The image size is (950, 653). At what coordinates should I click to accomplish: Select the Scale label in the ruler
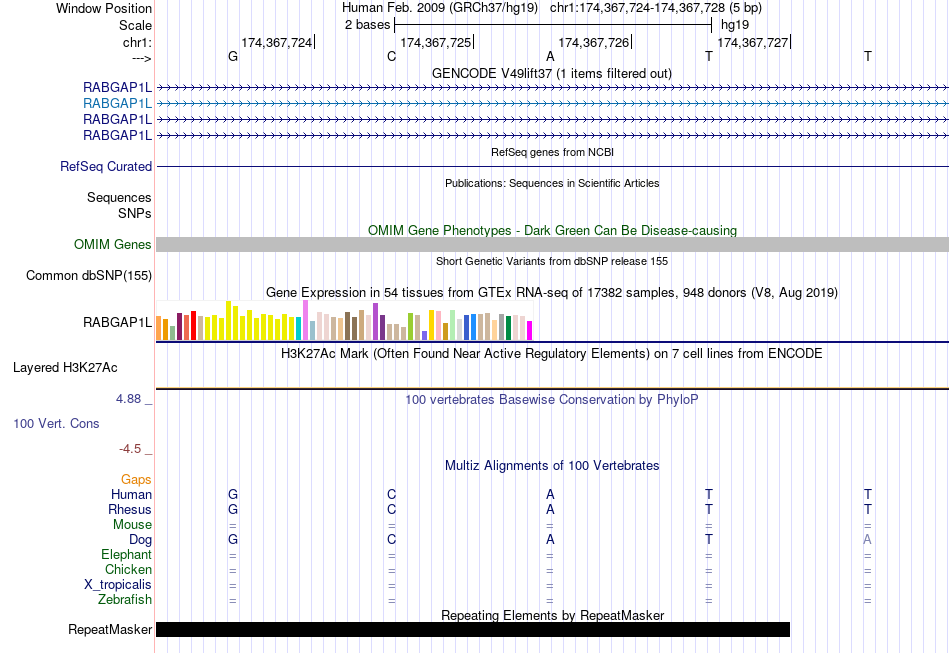135,25
